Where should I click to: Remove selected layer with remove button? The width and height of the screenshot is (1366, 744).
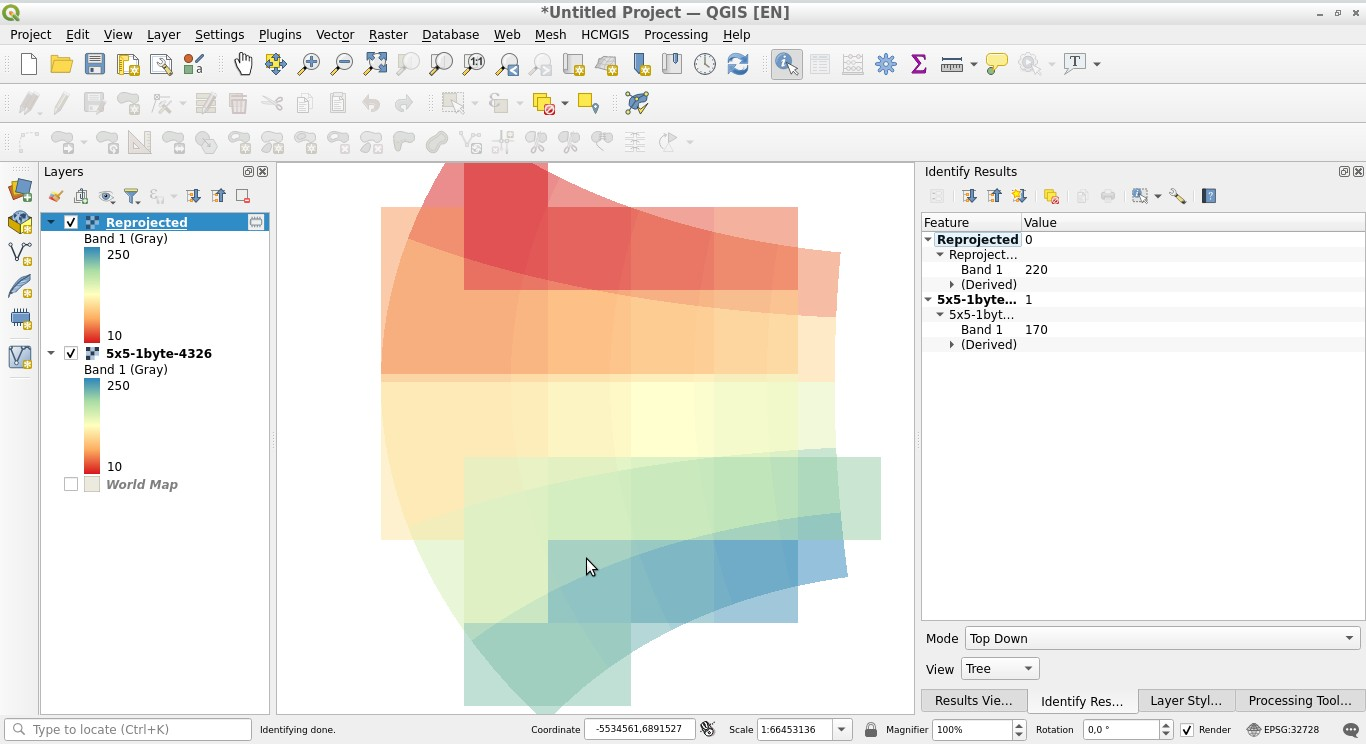pos(241,196)
